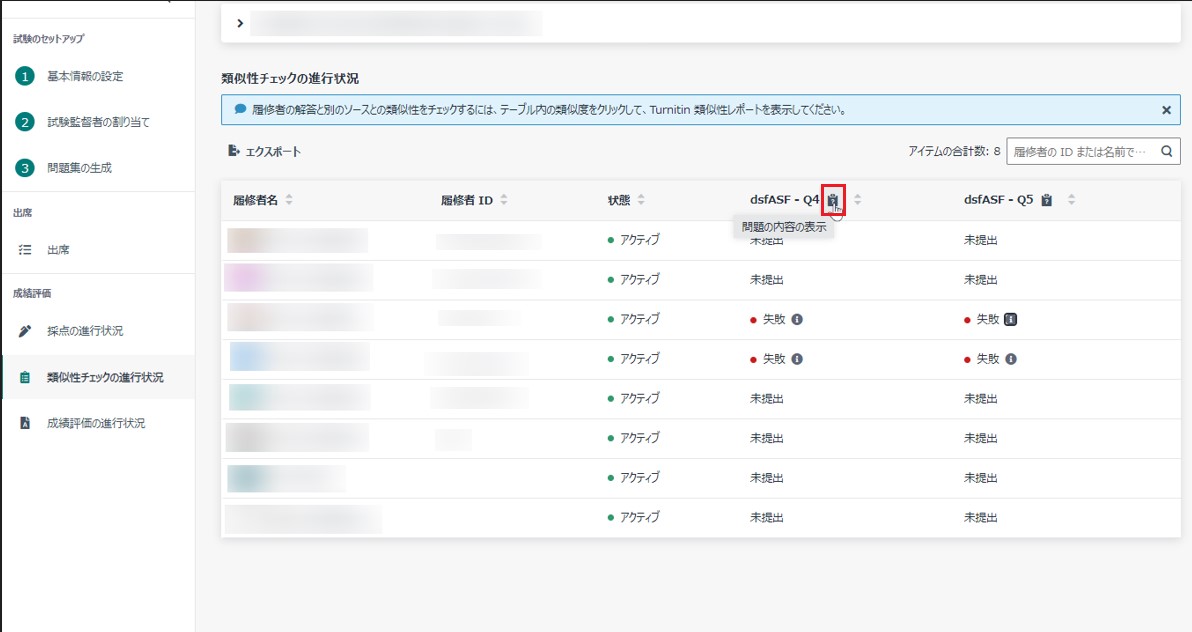Expand the collapsed panel chevron at top
The width and height of the screenshot is (1192, 632).
pos(240,23)
